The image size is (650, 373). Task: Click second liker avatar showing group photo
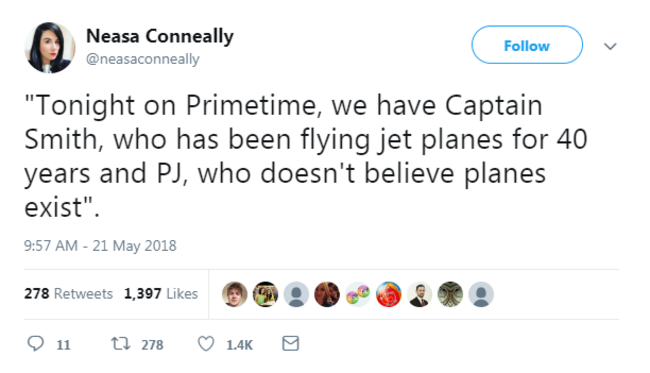click(265, 294)
